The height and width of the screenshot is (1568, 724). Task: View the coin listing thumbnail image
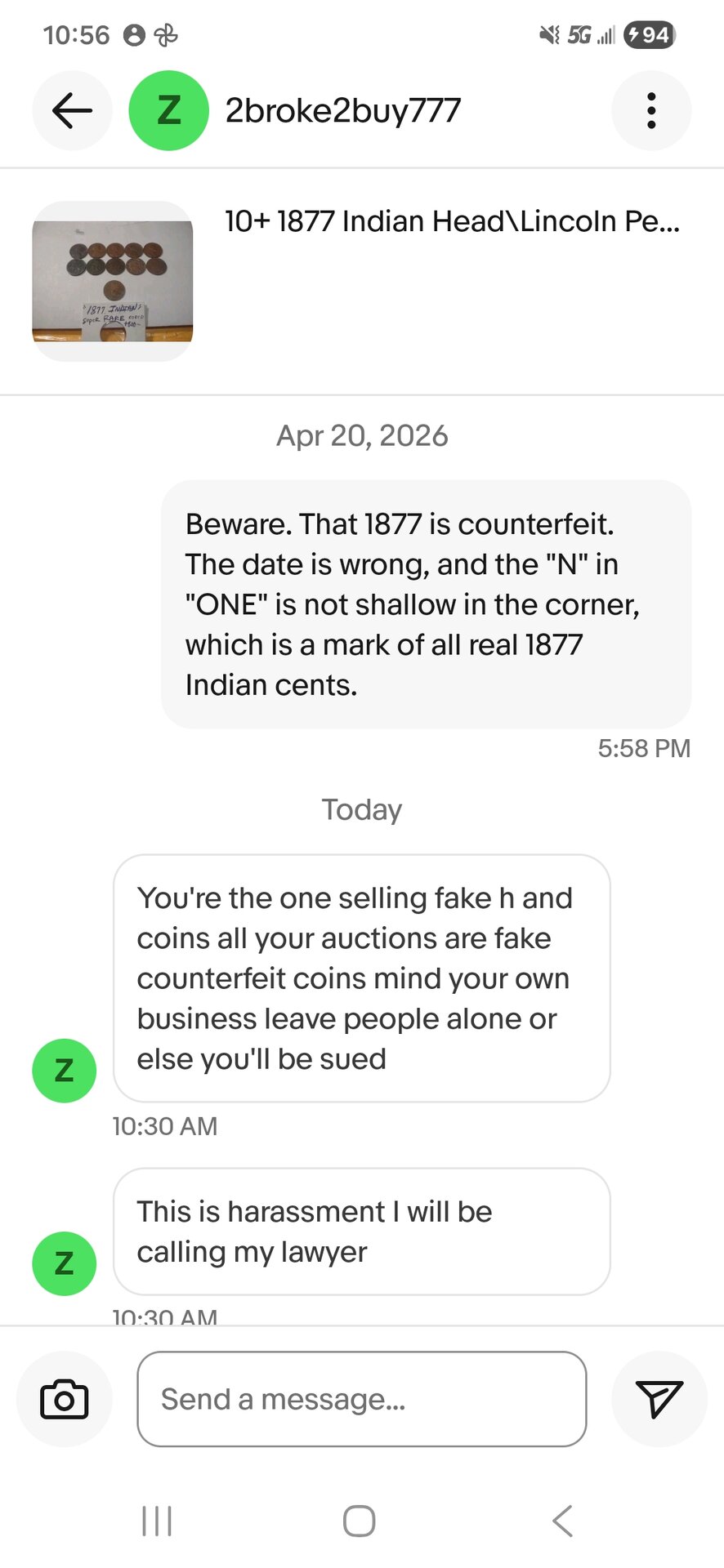113,281
